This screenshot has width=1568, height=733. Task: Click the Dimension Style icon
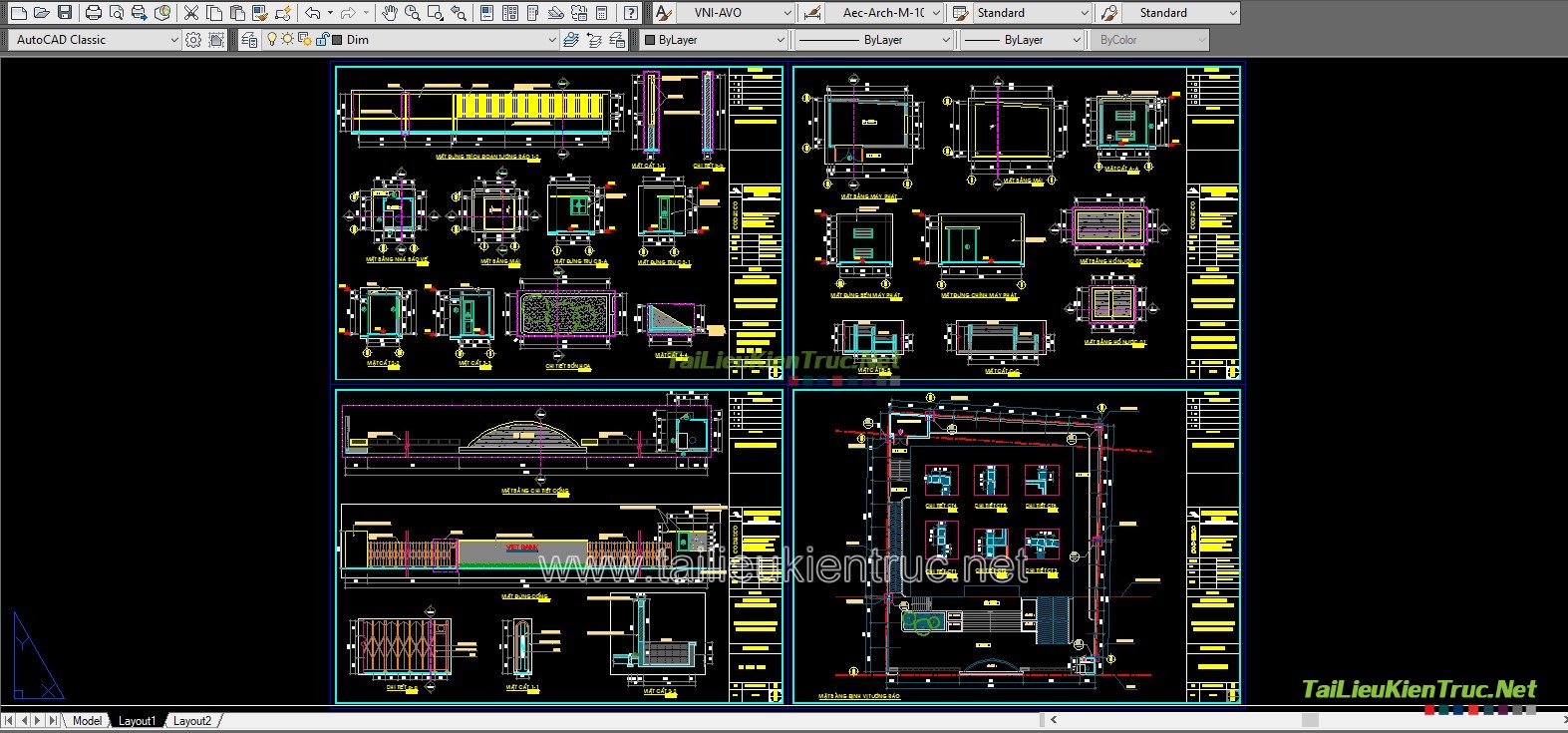(812, 13)
